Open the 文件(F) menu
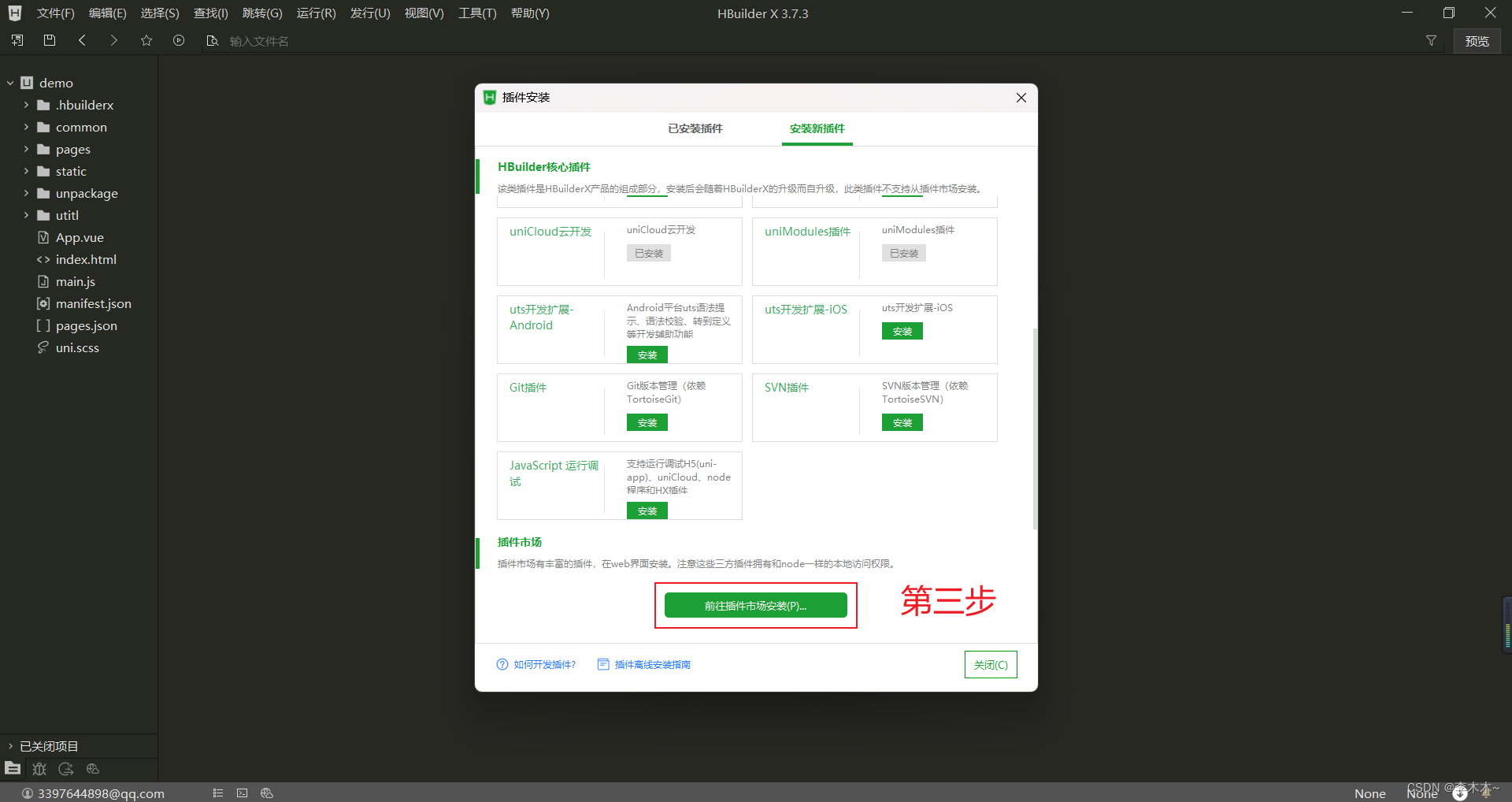The image size is (1512, 802). coord(55,13)
